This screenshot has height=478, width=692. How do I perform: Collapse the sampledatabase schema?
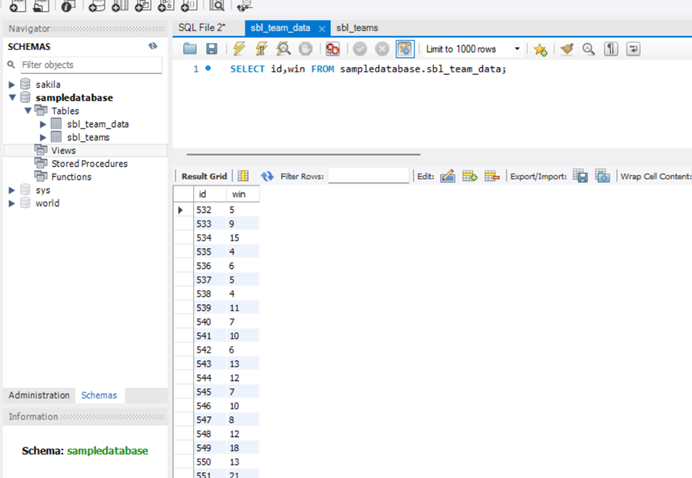click(x=12, y=98)
